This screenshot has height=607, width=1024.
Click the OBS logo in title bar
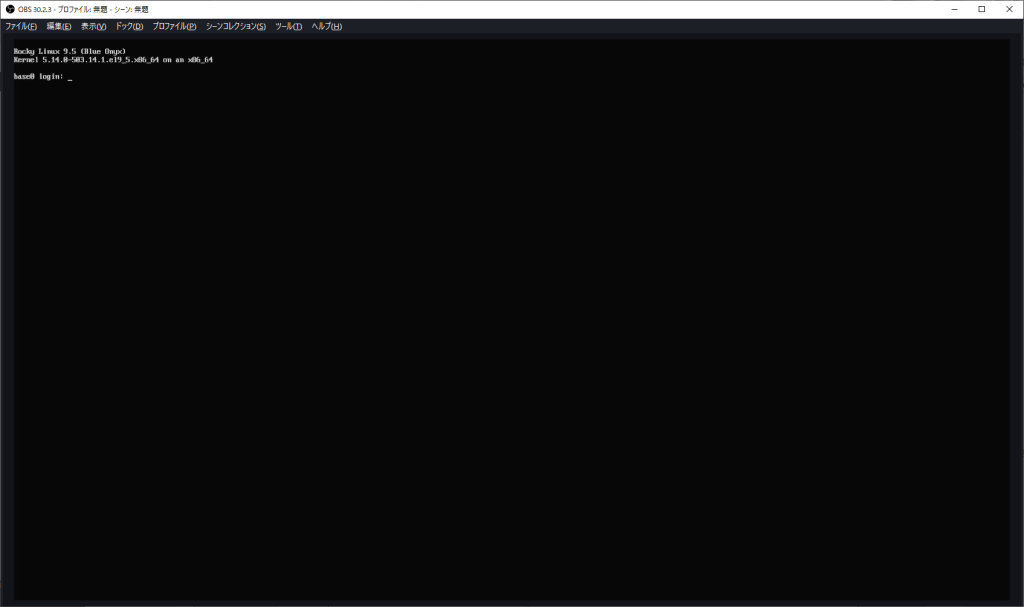(10, 9)
